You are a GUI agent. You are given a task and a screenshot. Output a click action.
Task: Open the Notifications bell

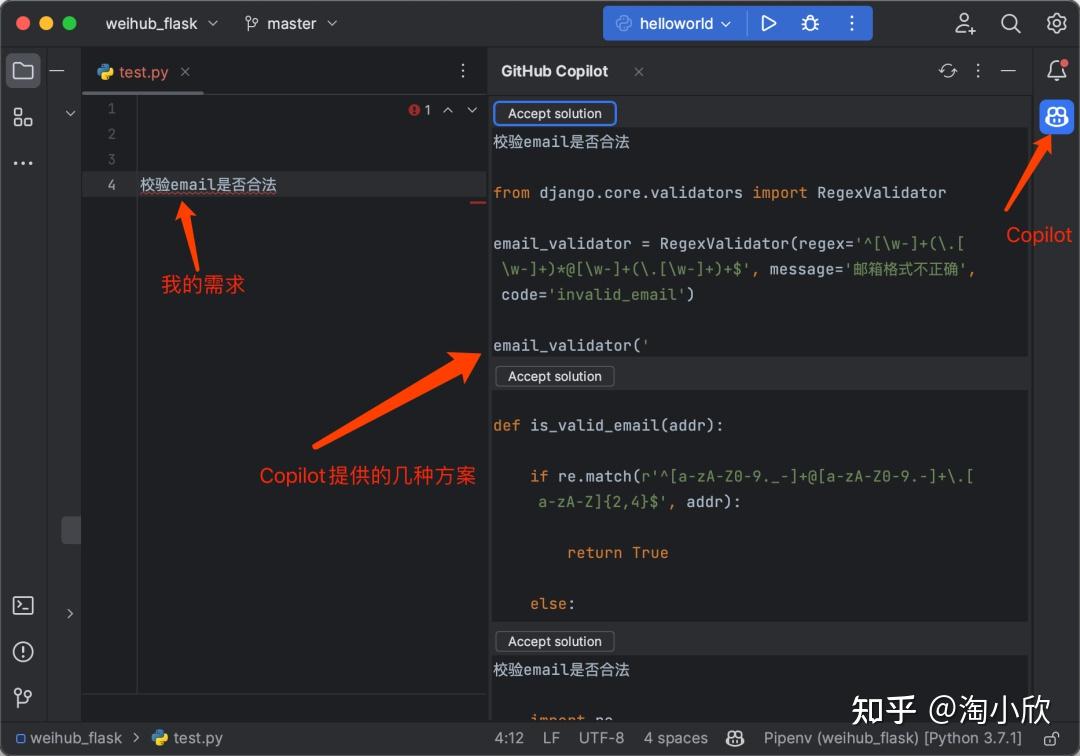tap(1057, 70)
